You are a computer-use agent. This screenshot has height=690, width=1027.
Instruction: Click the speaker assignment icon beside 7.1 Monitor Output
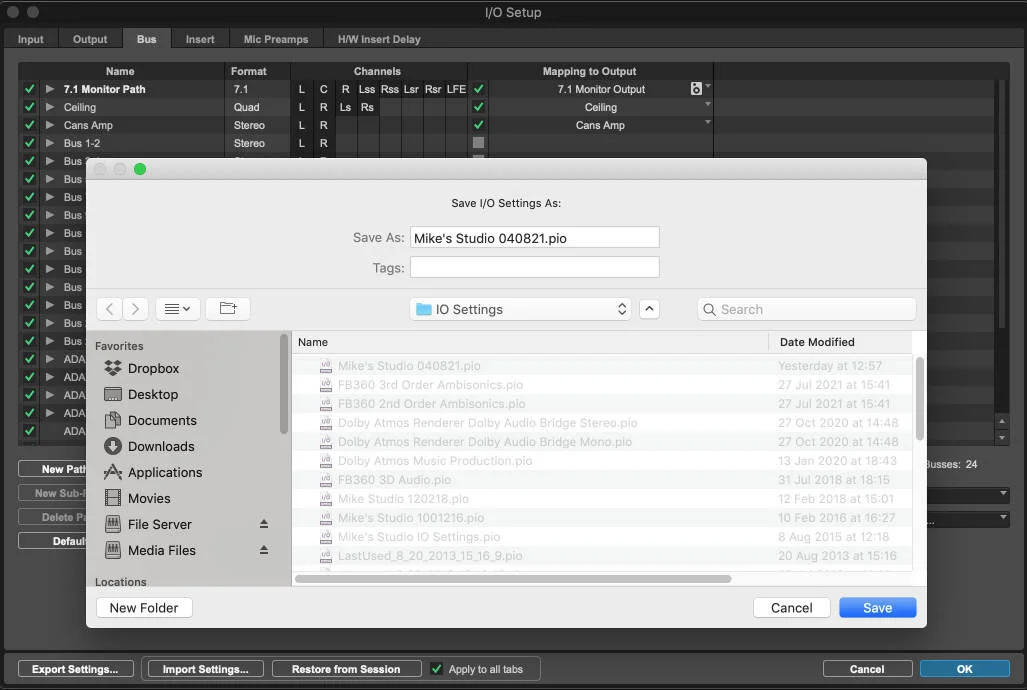[x=696, y=89]
